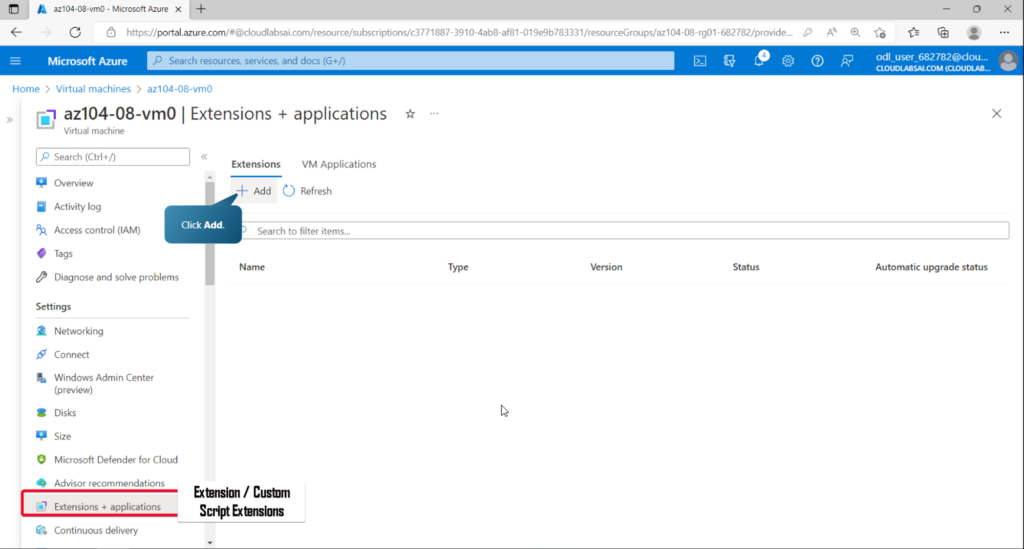Reload page with browser refresh icon
This screenshot has height=549, width=1024.
tap(75, 32)
